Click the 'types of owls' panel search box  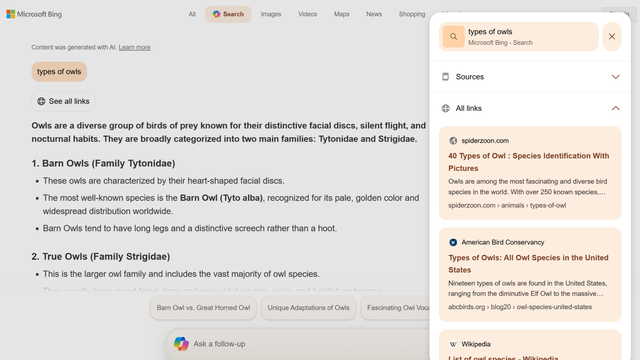point(519,37)
